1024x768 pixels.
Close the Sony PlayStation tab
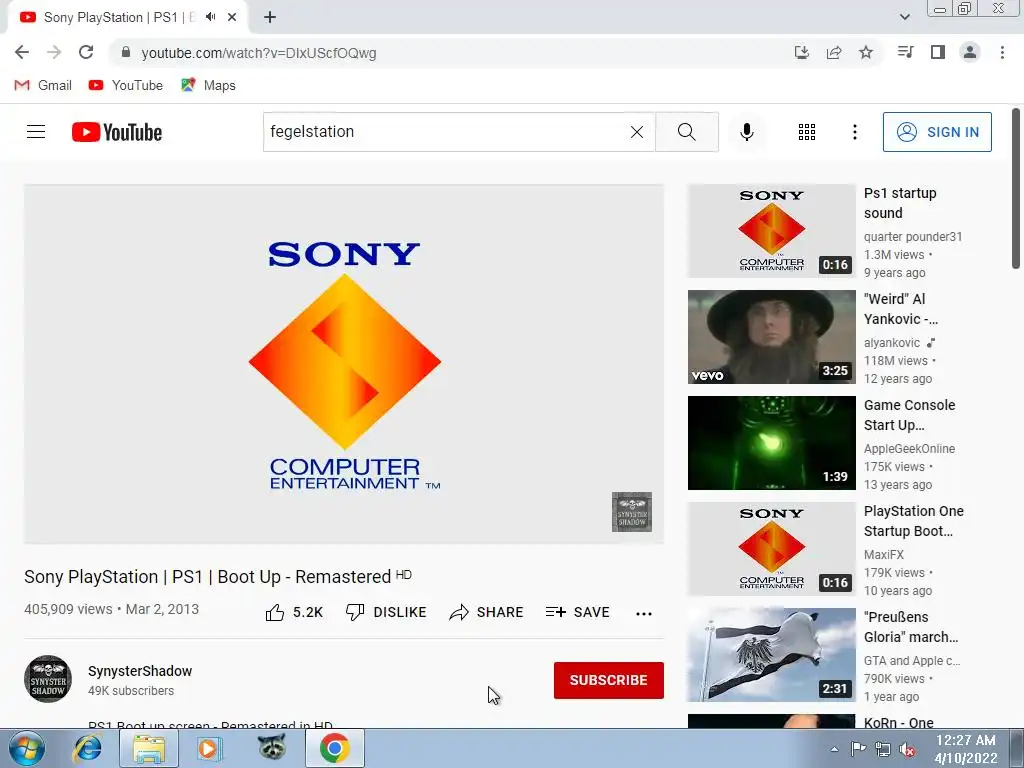pyautogui.click(x=232, y=17)
